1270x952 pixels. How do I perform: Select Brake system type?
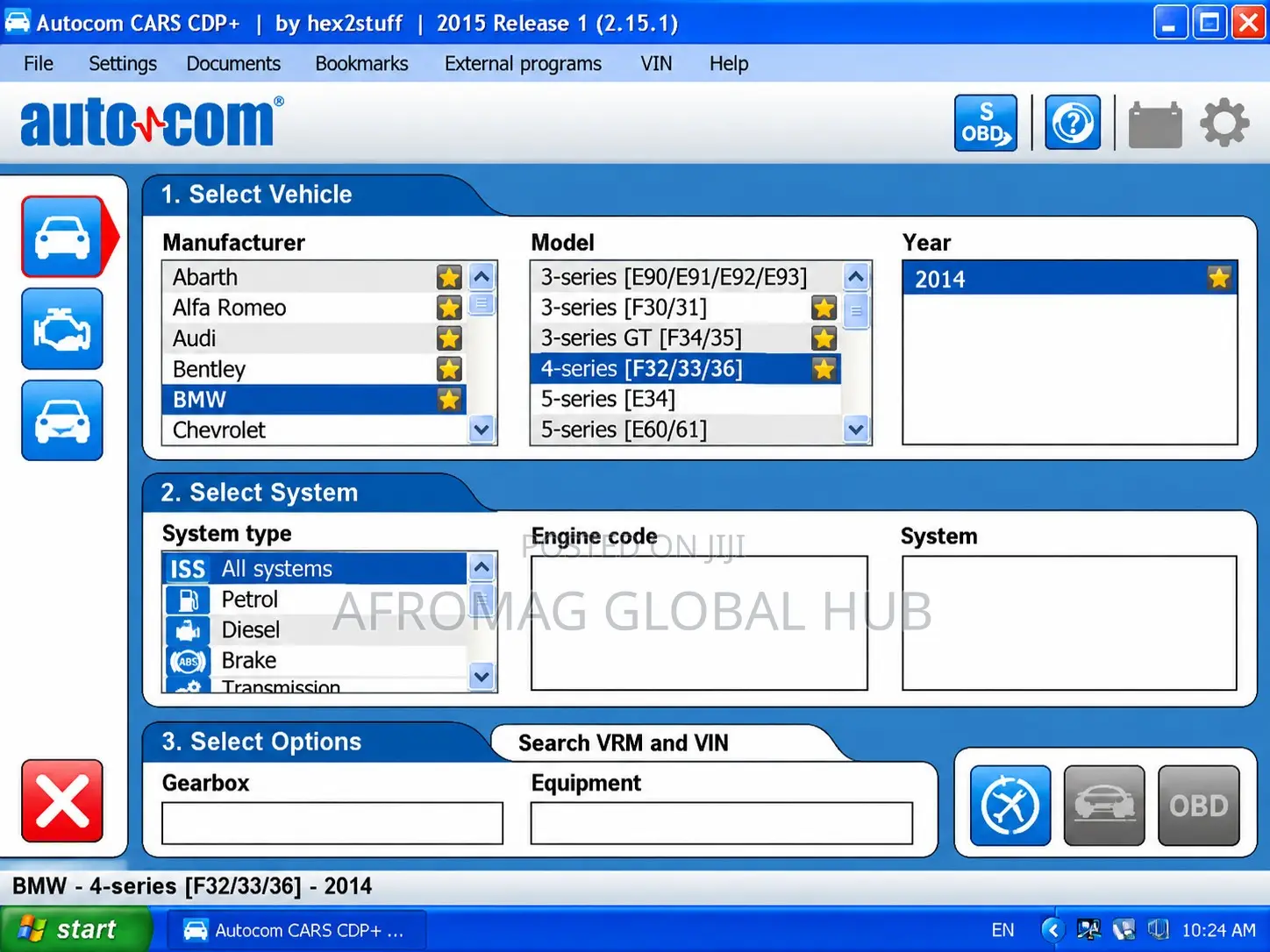(x=315, y=660)
